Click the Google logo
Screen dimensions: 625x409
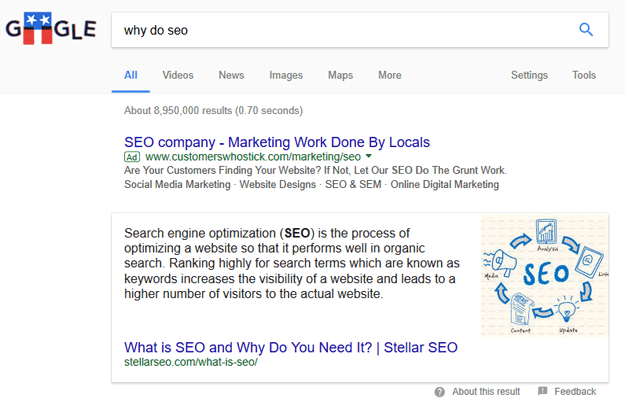tap(51, 30)
